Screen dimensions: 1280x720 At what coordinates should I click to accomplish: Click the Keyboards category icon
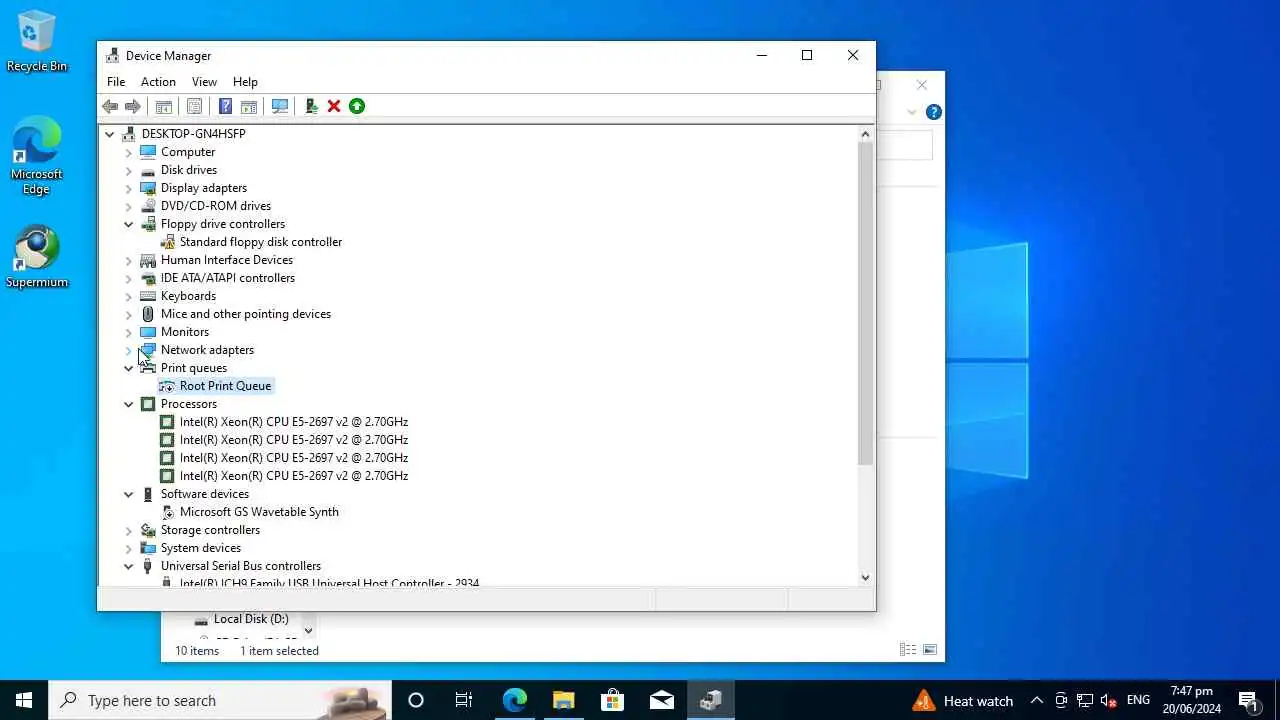148,296
